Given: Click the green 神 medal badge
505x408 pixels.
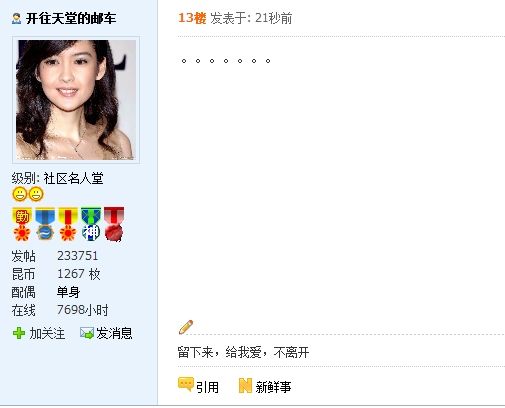Looking at the screenshot, I should (91, 224).
